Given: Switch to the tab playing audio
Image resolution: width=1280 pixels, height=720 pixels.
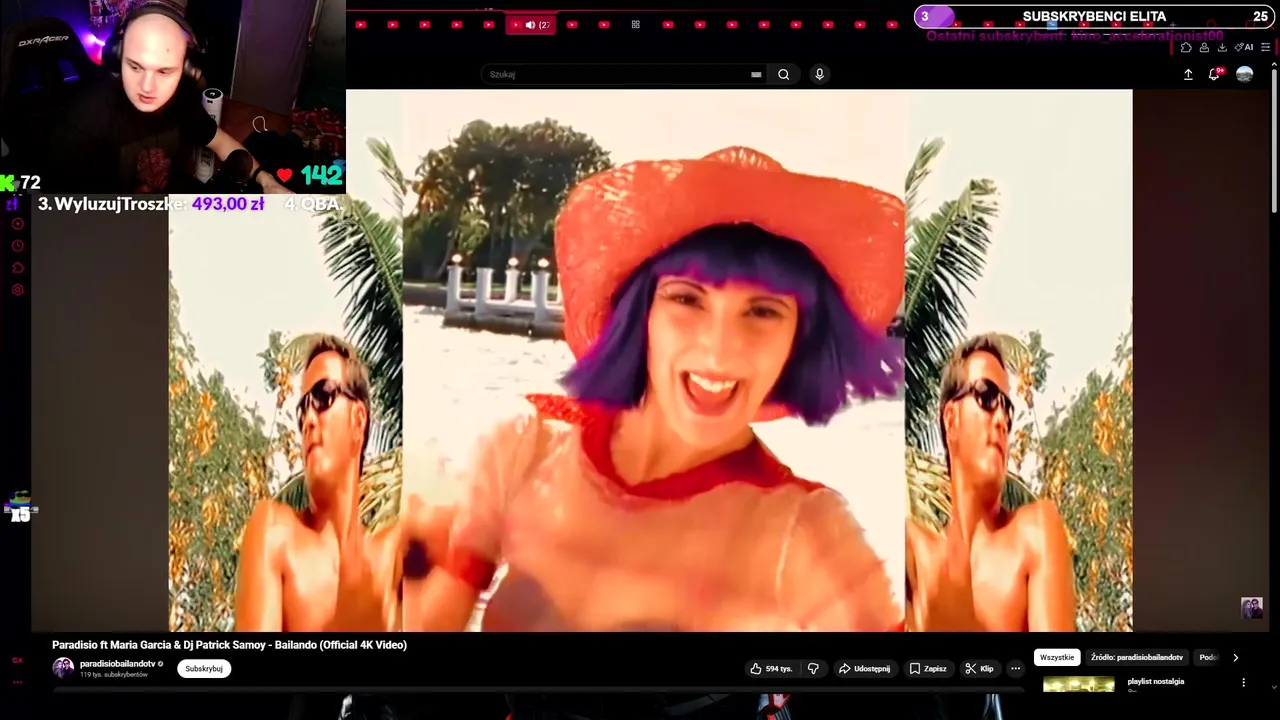Looking at the screenshot, I should pyautogui.click(x=530, y=24).
